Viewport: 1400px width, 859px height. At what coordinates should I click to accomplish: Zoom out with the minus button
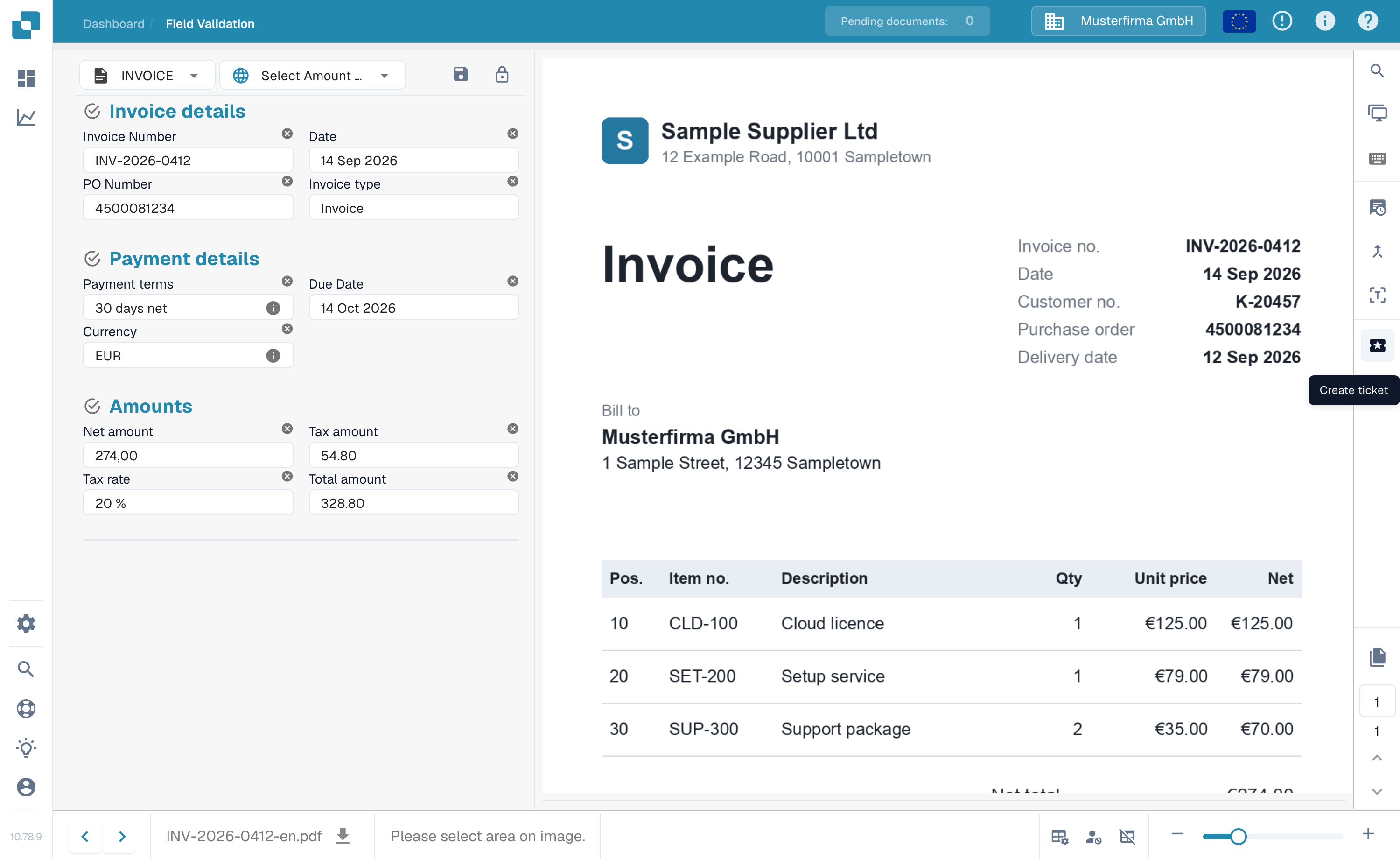[x=1177, y=834]
